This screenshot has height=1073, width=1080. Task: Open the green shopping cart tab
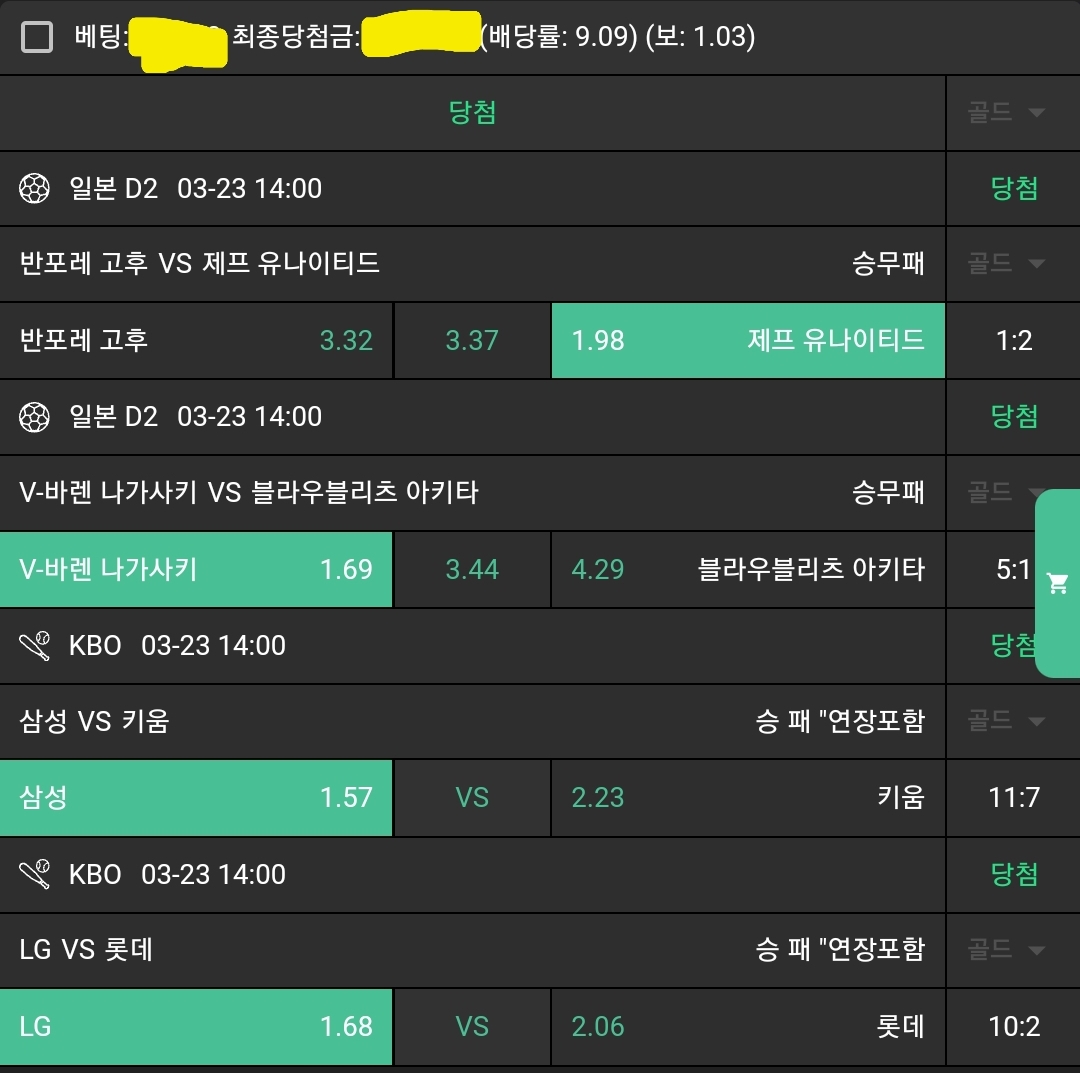(1057, 584)
